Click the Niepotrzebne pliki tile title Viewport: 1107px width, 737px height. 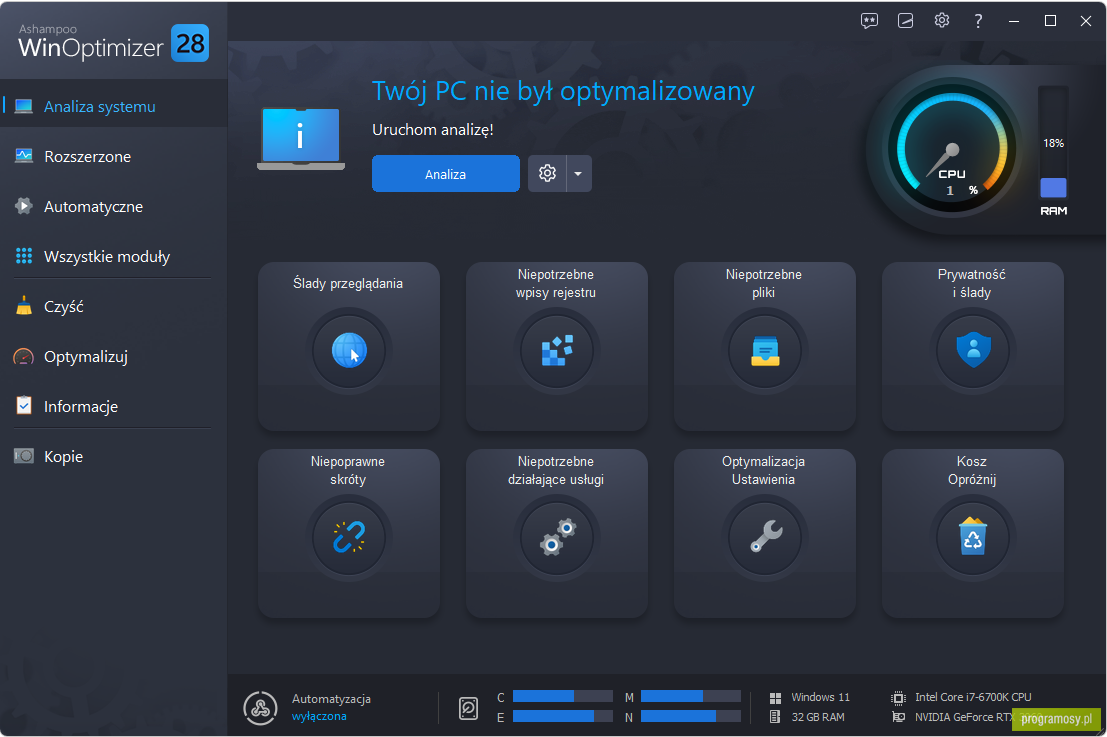(x=763, y=283)
